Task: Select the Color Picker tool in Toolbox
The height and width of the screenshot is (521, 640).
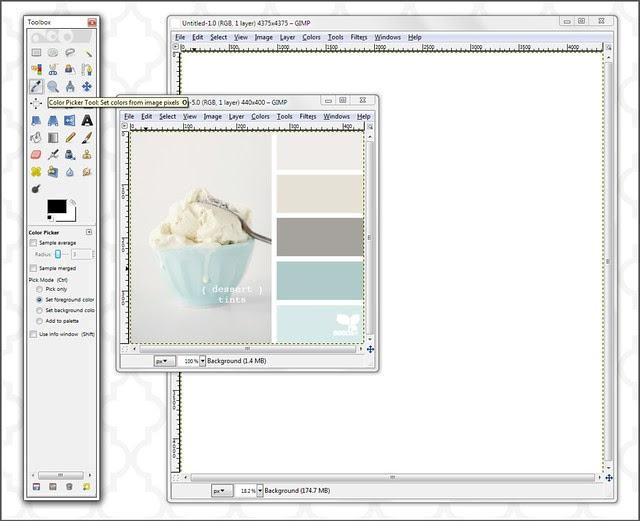Action: pos(36,86)
